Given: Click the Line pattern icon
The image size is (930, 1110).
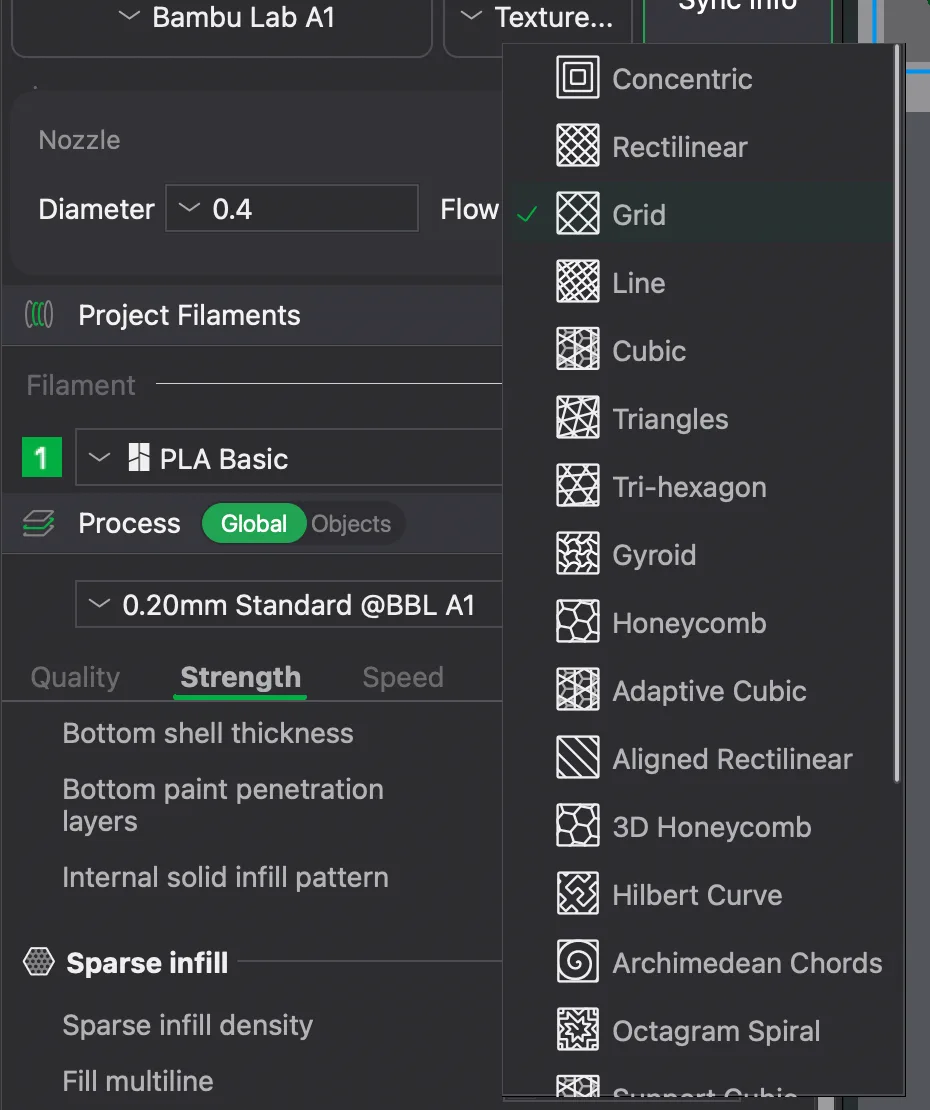Looking at the screenshot, I should tap(578, 281).
